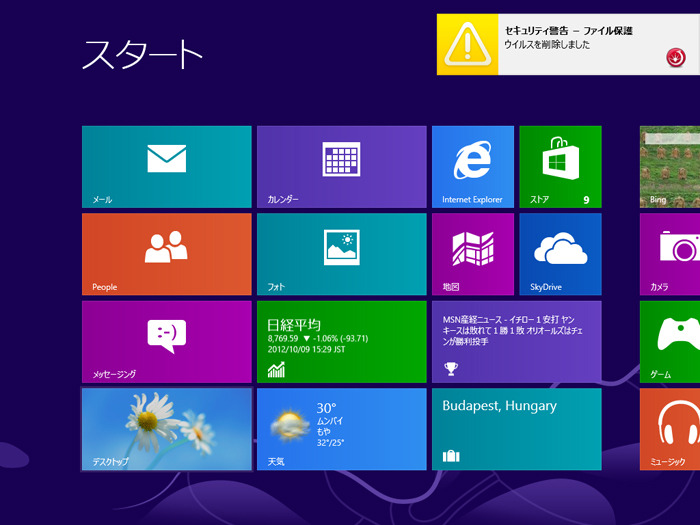This screenshot has width=700, height=525.
Task: Open the ミュージック music tile
Action: [x=670, y=429]
